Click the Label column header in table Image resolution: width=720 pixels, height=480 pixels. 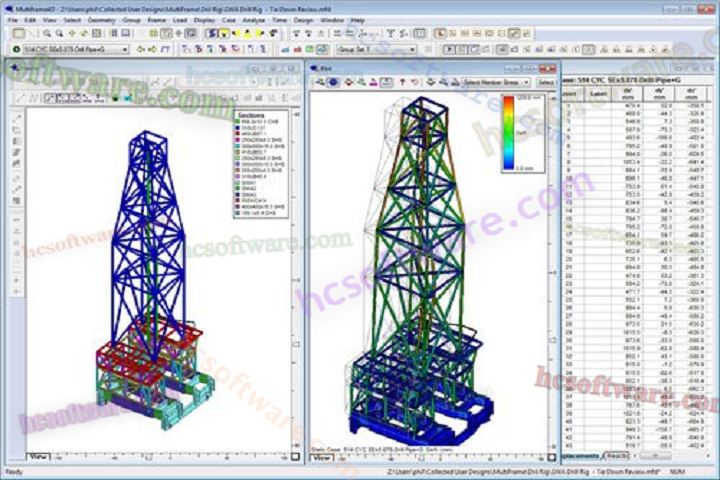(x=599, y=93)
